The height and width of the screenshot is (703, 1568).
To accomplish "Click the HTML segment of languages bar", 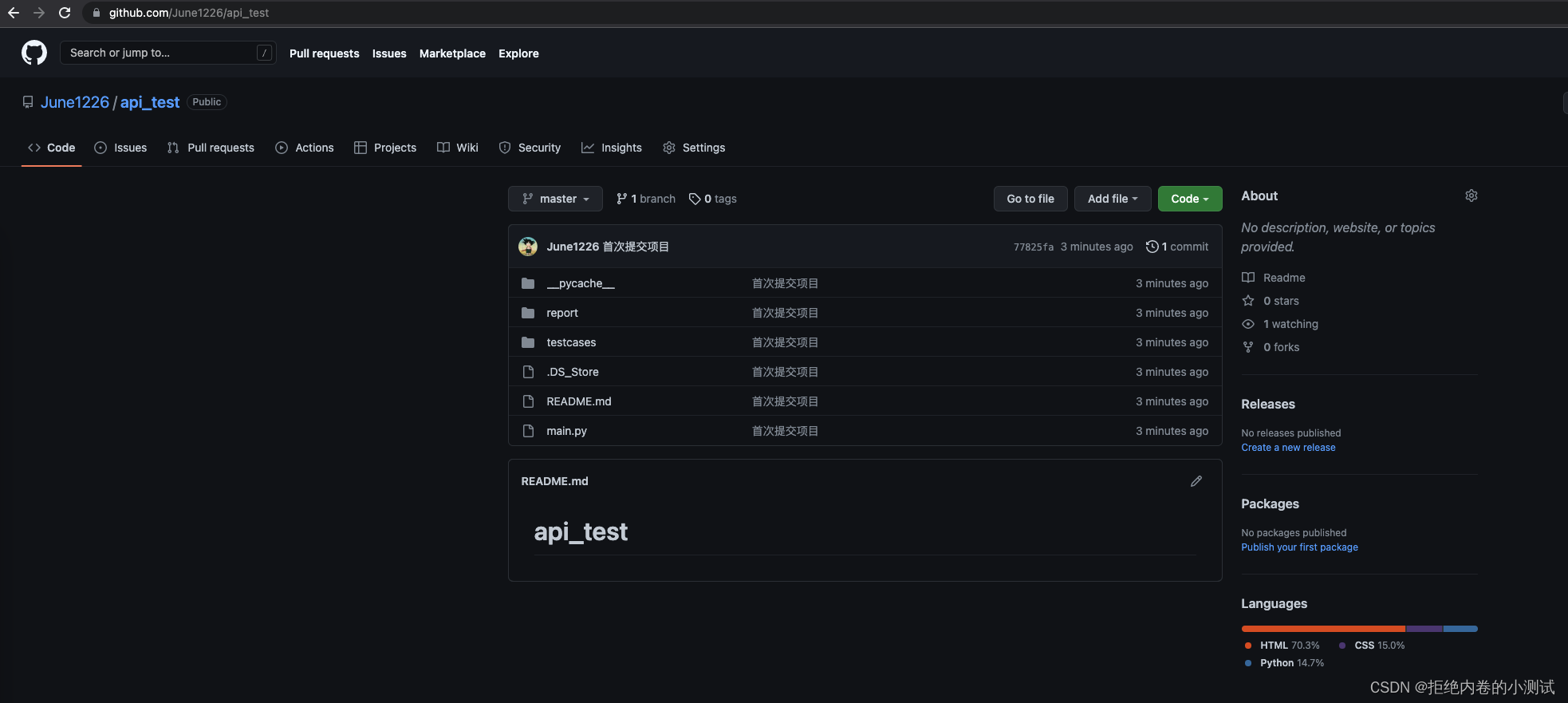I will (x=1323, y=629).
